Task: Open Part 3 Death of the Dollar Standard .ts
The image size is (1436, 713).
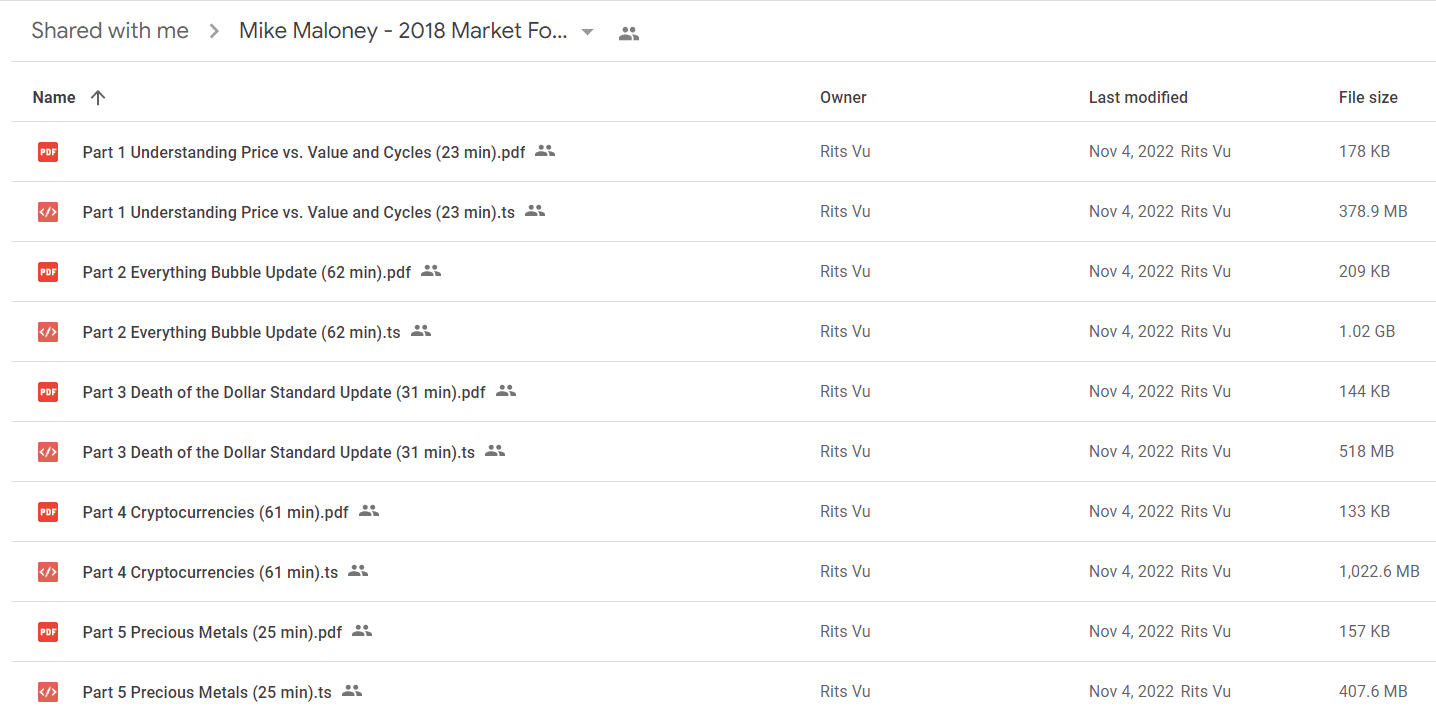Action: (x=279, y=452)
